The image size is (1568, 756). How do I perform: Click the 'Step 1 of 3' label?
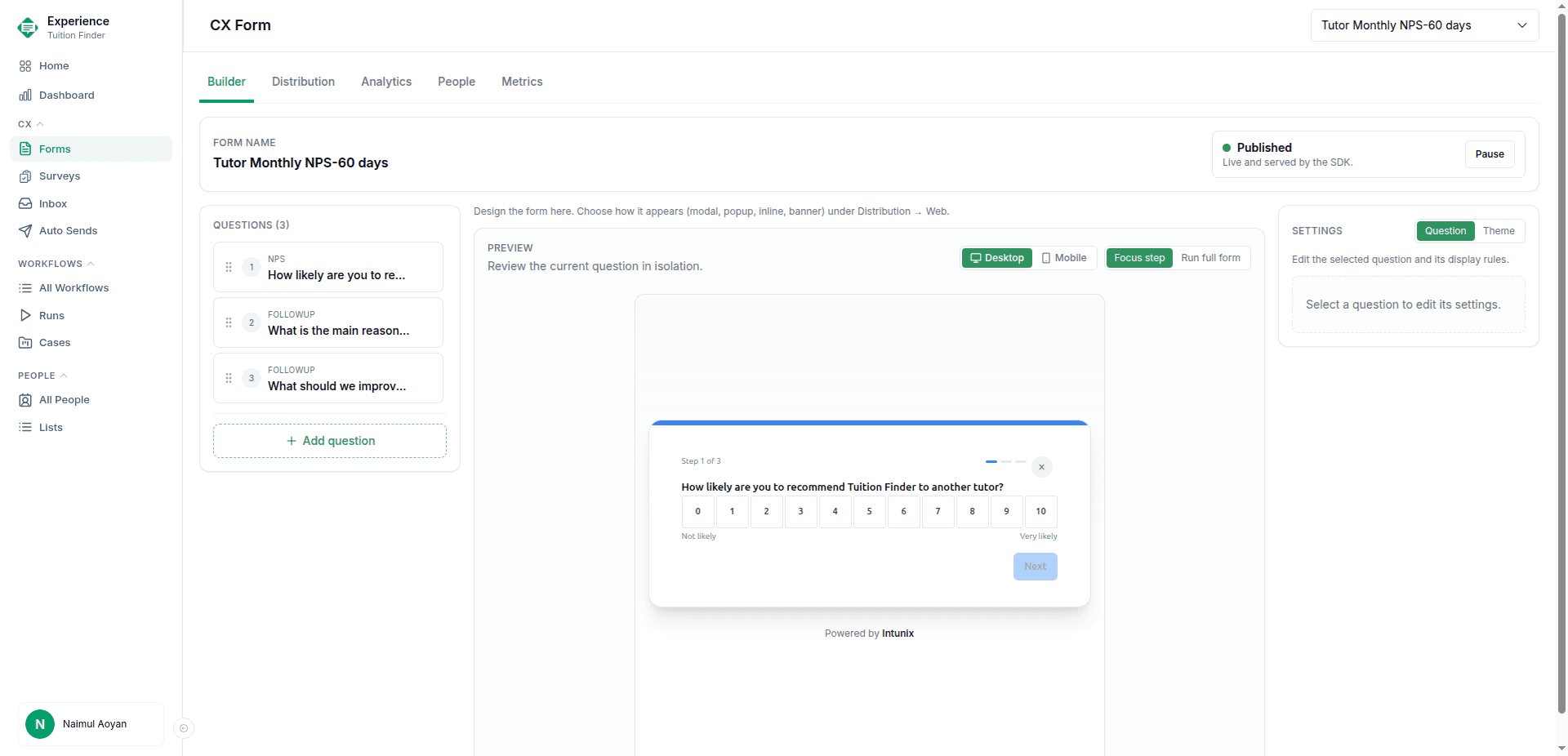click(x=701, y=461)
